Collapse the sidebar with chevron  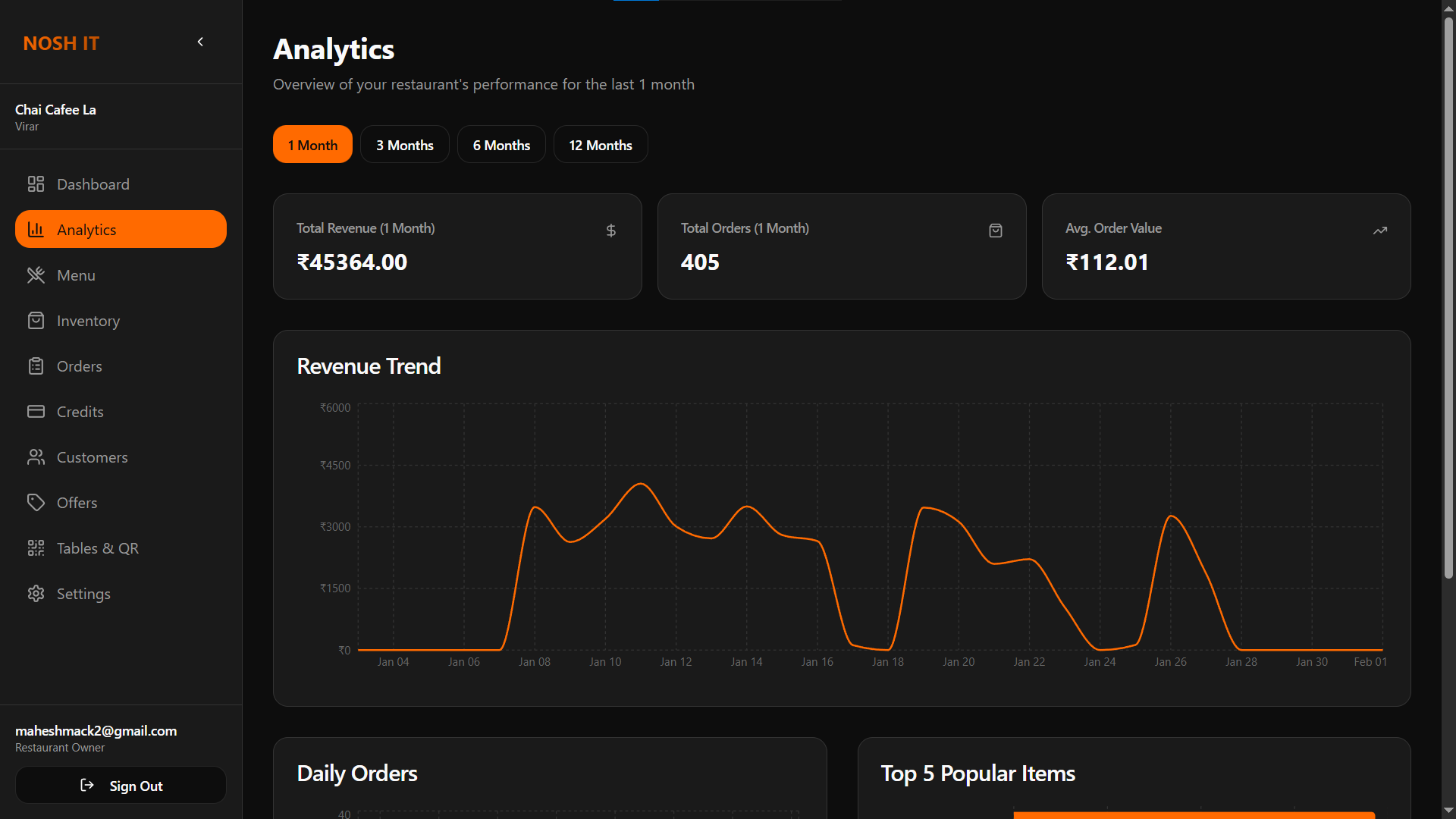[200, 42]
